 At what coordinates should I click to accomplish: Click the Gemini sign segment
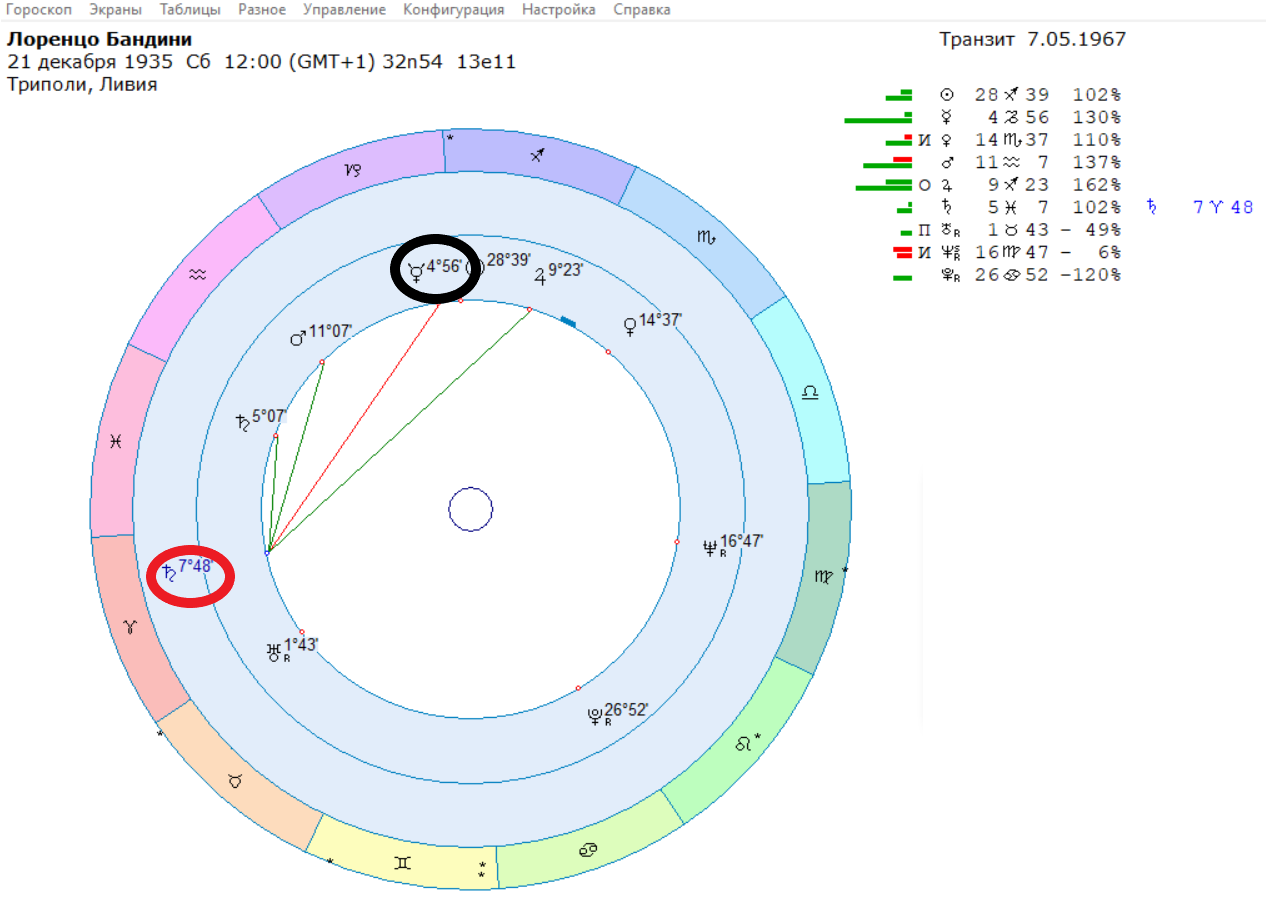pos(403,862)
